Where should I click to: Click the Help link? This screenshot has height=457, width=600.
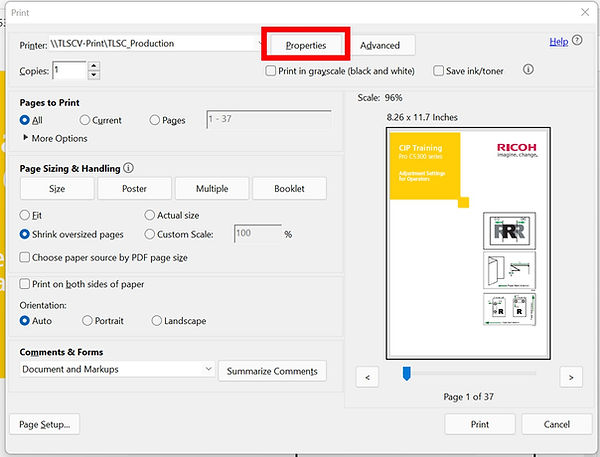pyautogui.click(x=559, y=42)
